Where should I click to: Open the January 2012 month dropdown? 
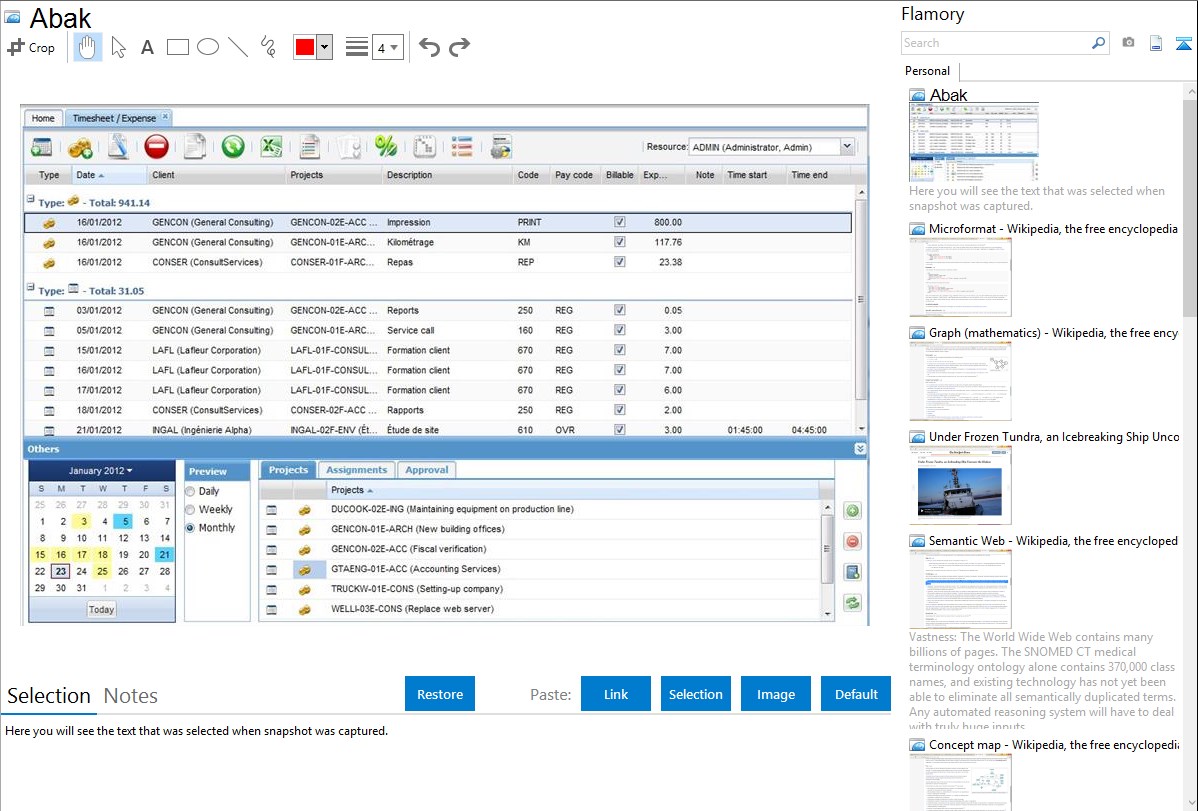[101, 471]
